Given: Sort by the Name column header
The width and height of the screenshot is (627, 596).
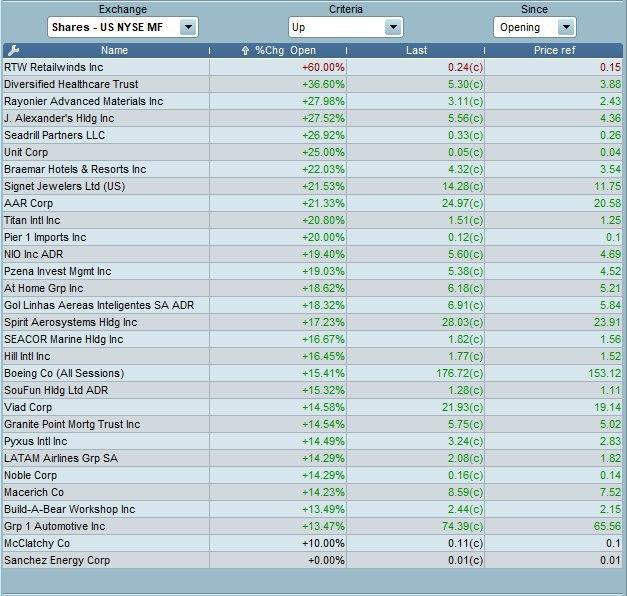Looking at the screenshot, I should 114,50.
